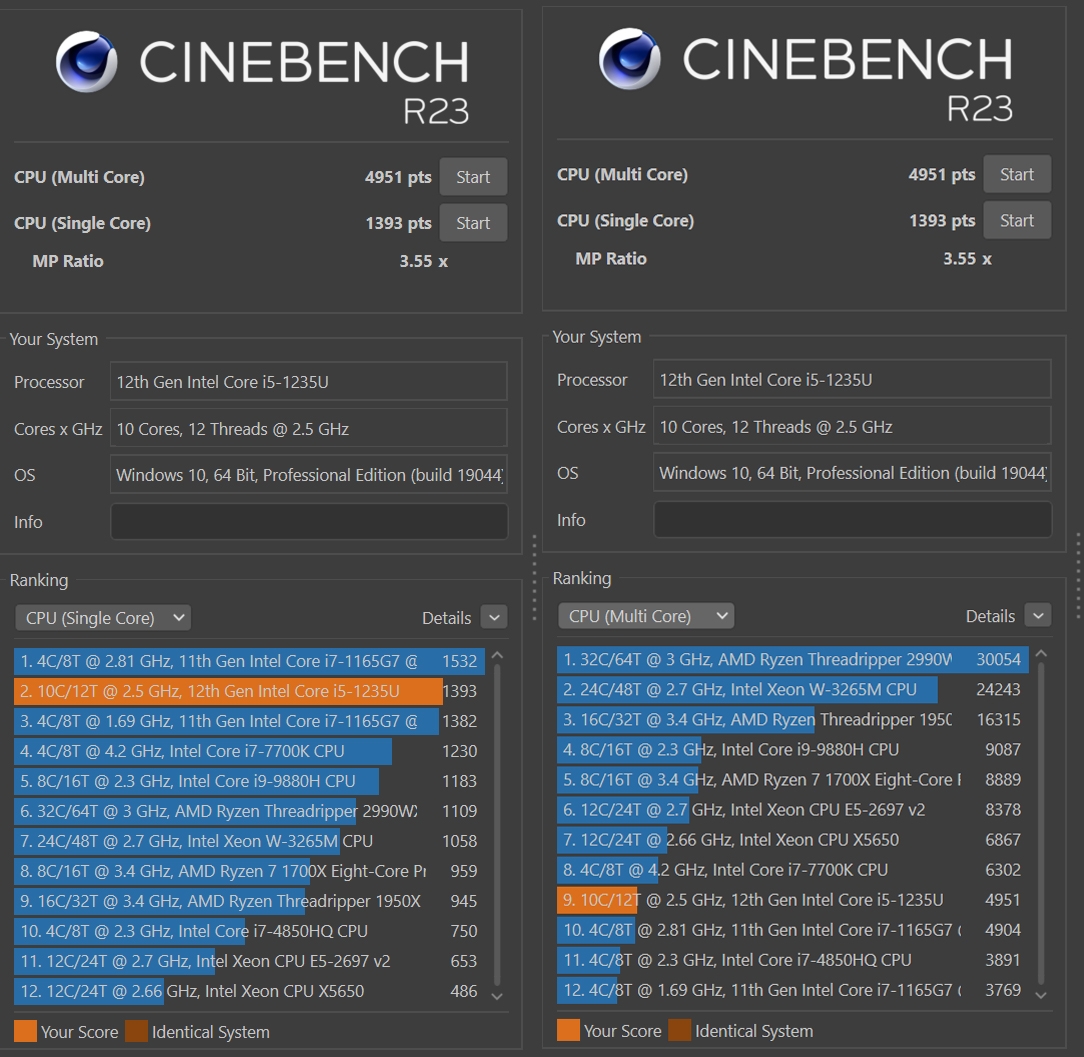This screenshot has width=1084, height=1057.
Task: Select Xeon E5-2697 v2 row scoring 8378
Action: [793, 810]
